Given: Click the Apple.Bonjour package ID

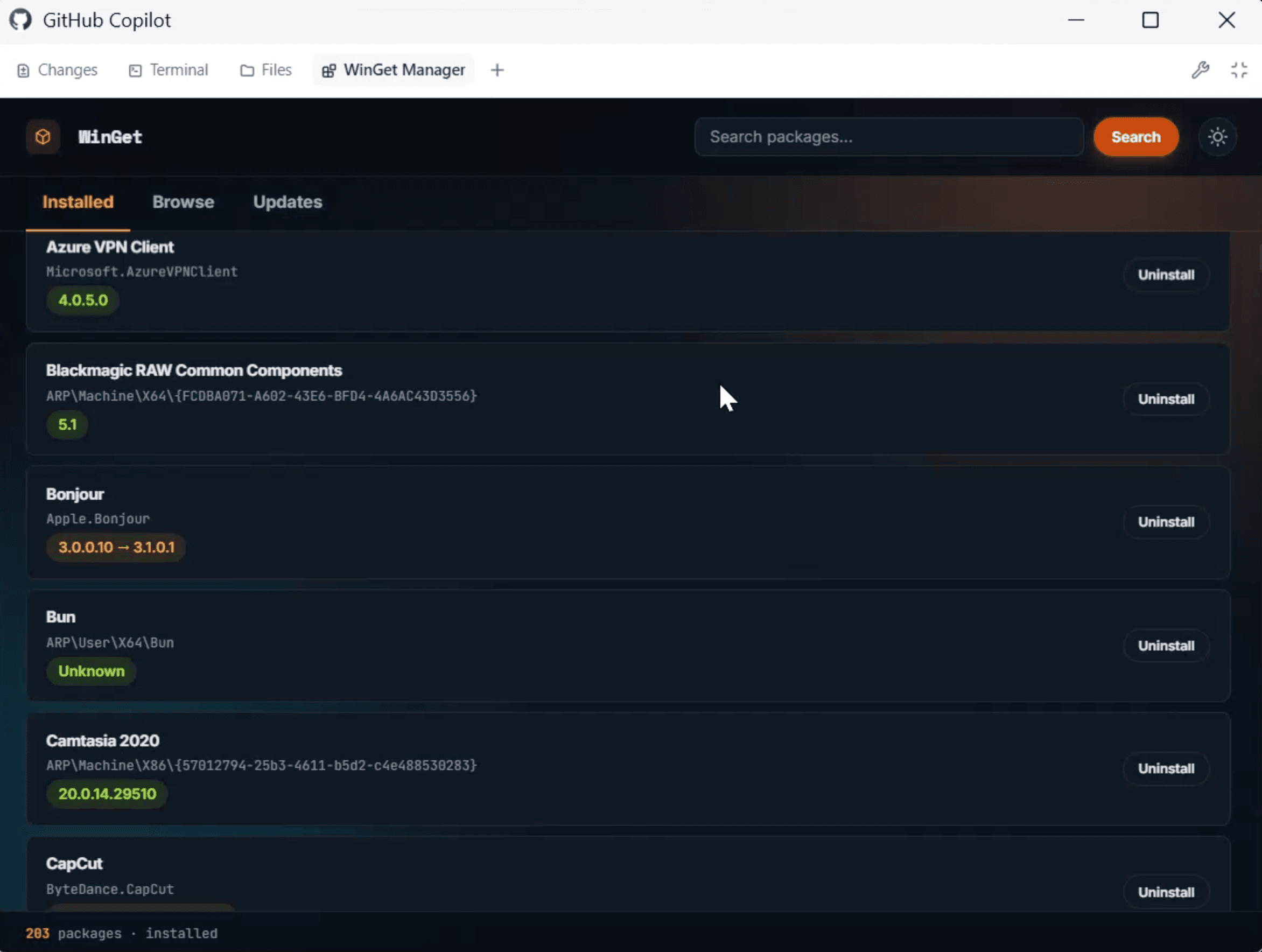Looking at the screenshot, I should pyautogui.click(x=97, y=519).
